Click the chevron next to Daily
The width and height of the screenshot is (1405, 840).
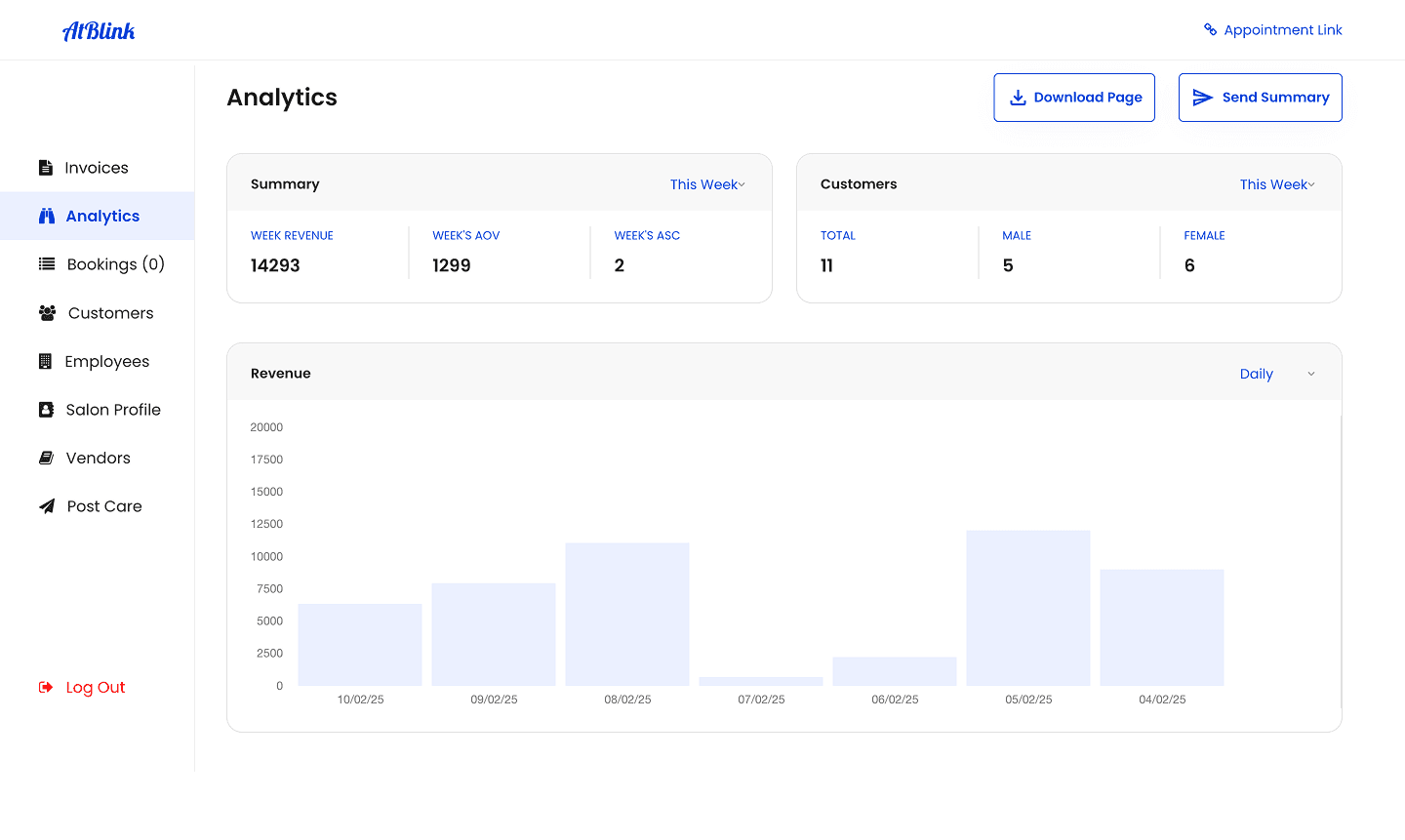pos(1311,374)
